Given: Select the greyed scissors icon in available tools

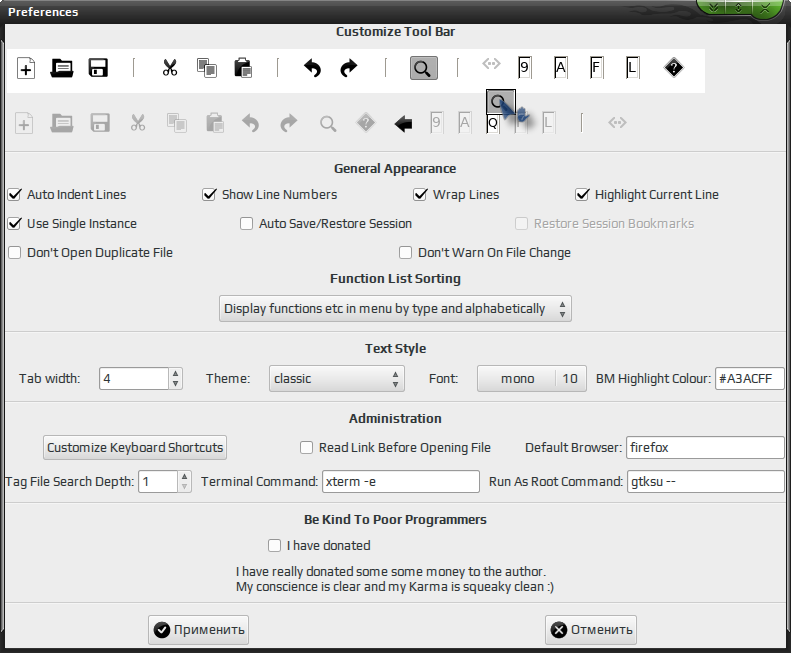Looking at the screenshot, I should 138,123.
